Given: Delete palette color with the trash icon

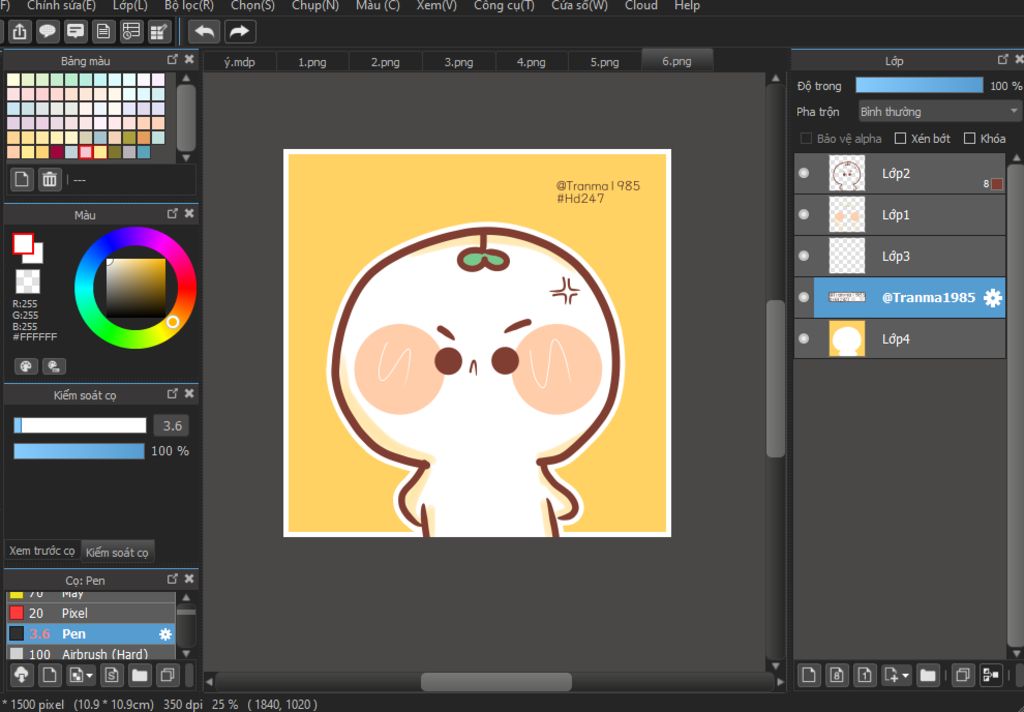Looking at the screenshot, I should (x=50, y=179).
